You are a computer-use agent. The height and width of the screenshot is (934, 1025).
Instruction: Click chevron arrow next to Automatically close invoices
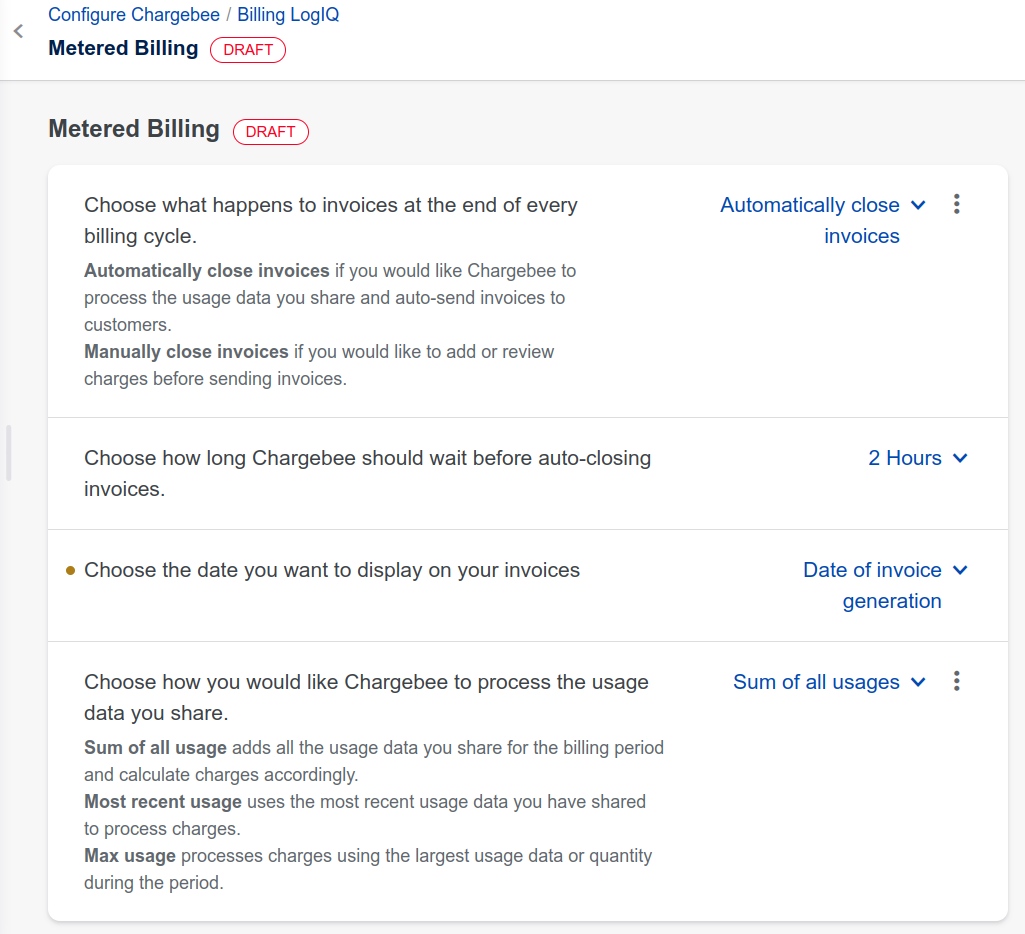tap(919, 205)
